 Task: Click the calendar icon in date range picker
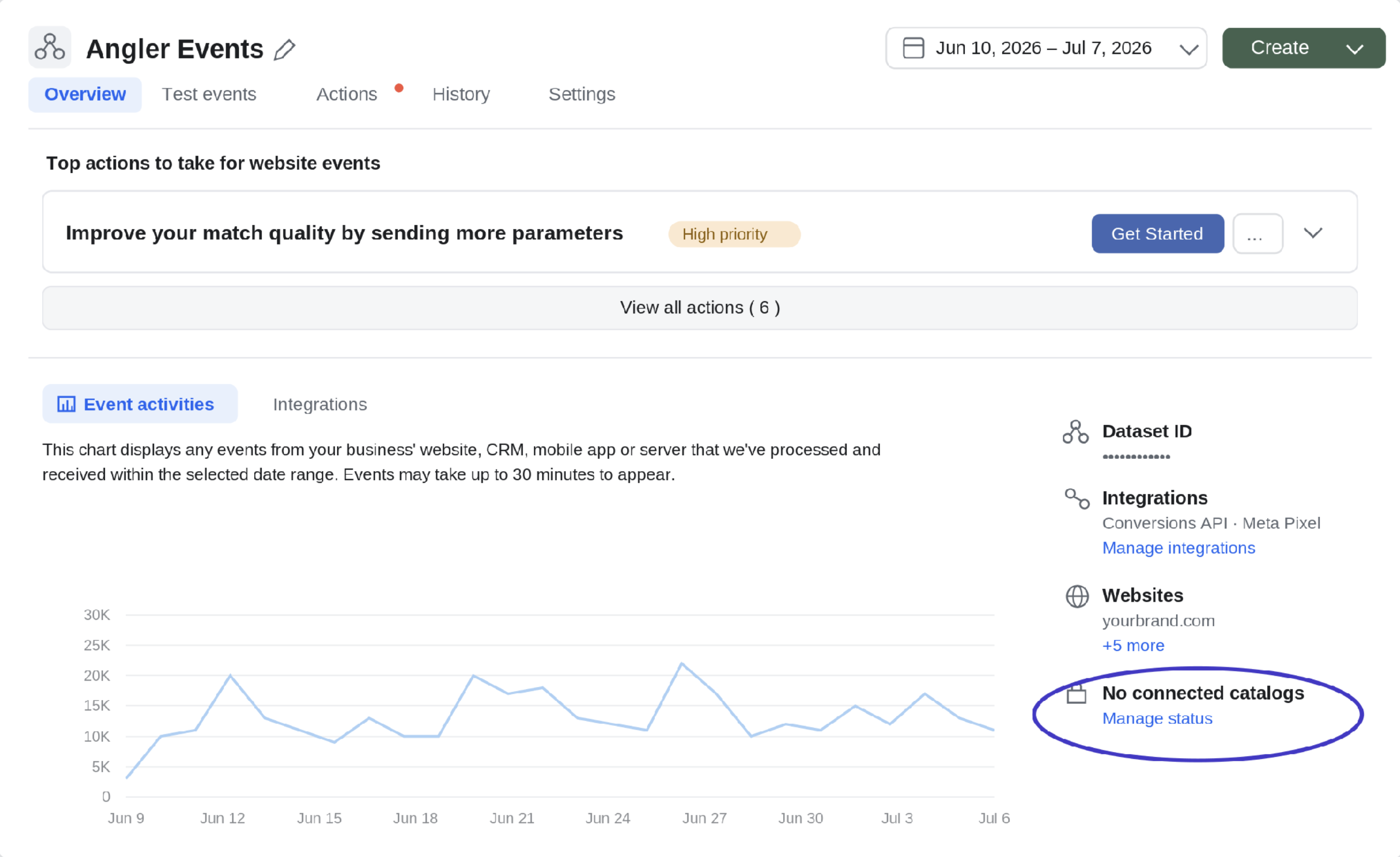click(913, 48)
